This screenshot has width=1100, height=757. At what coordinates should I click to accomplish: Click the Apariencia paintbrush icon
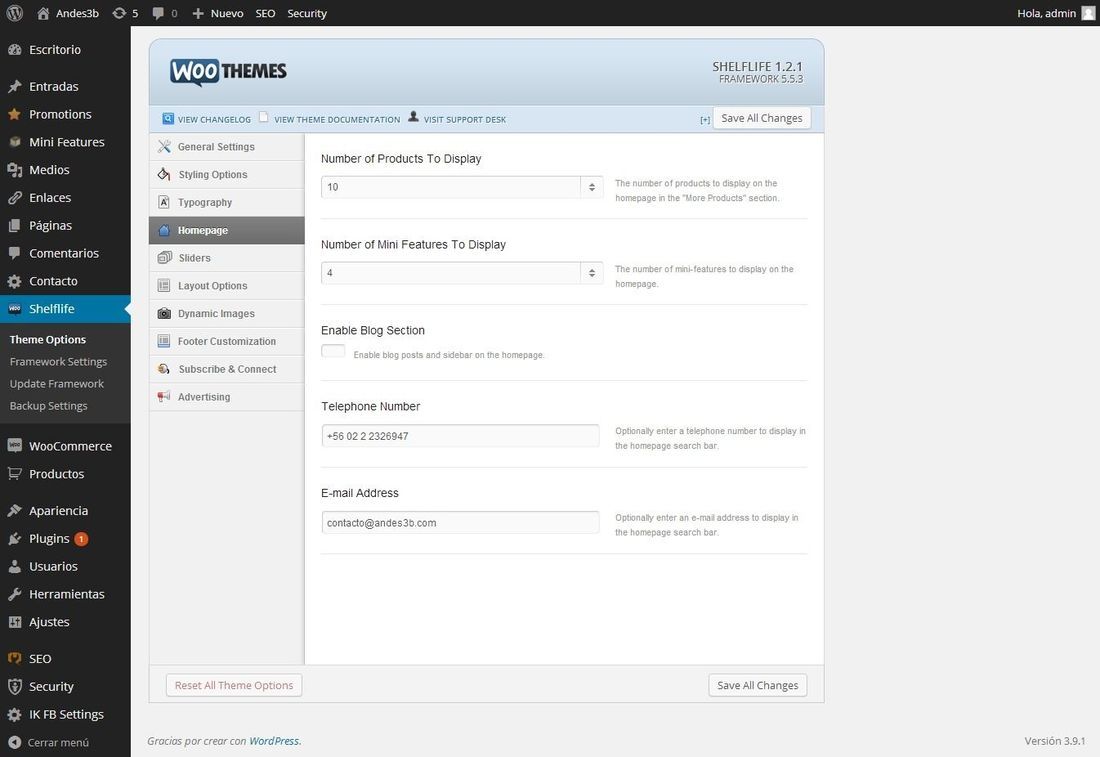coord(14,511)
